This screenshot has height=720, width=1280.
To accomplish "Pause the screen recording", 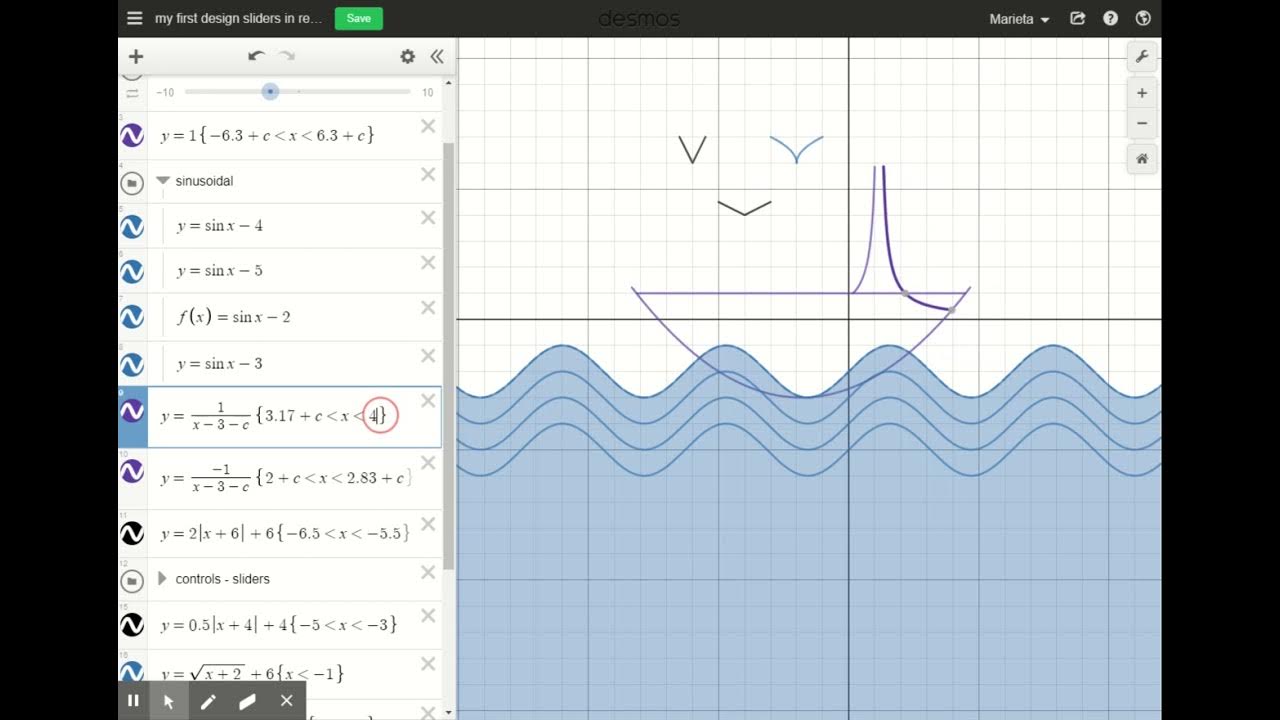I will [x=133, y=701].
